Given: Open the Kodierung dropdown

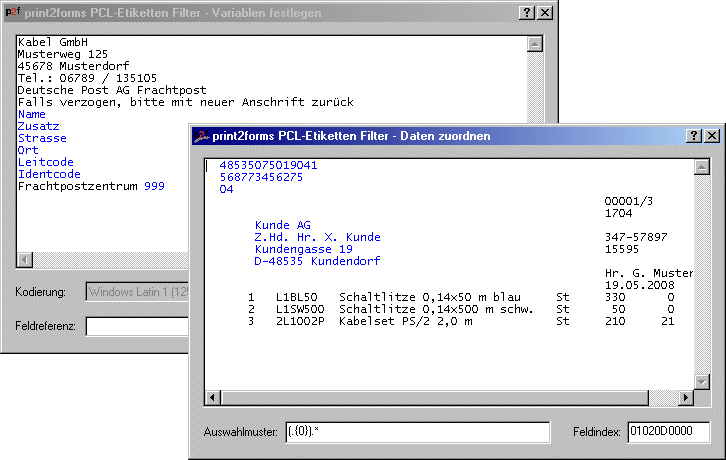Looking at the screenshot, I should click(138, 292).
